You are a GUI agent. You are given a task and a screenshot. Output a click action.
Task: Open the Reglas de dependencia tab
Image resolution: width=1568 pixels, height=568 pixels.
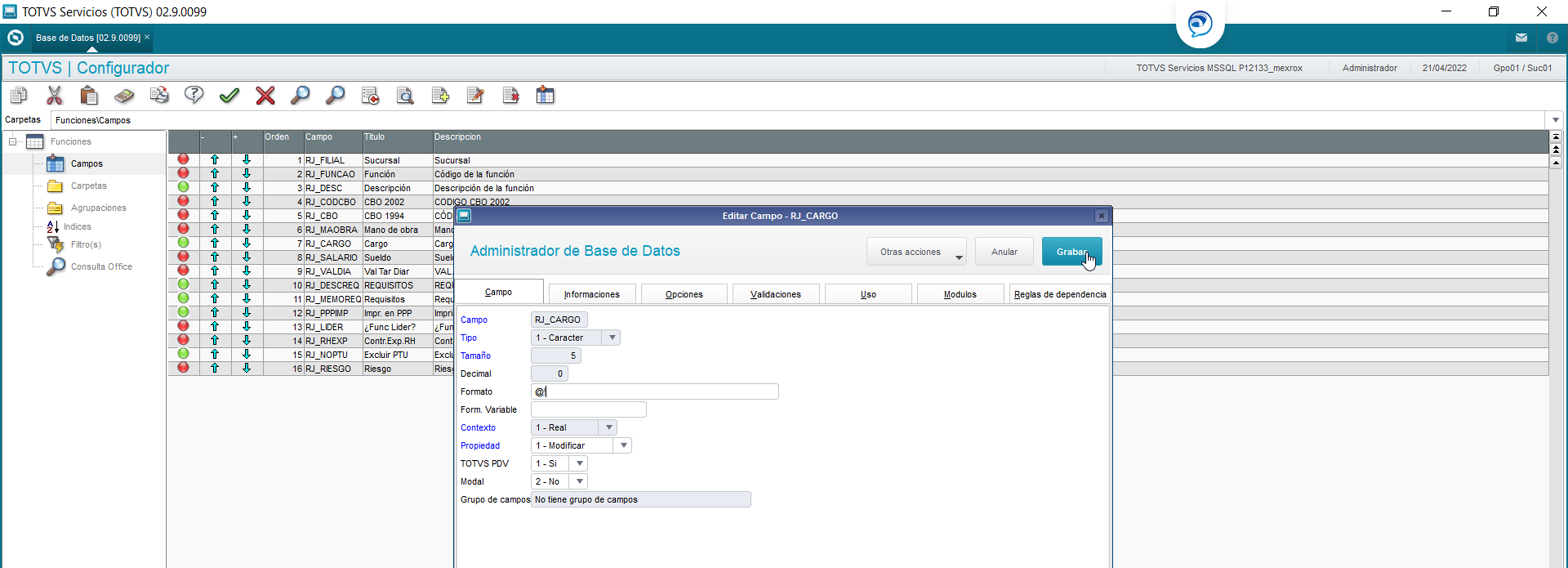(1060, 294)
